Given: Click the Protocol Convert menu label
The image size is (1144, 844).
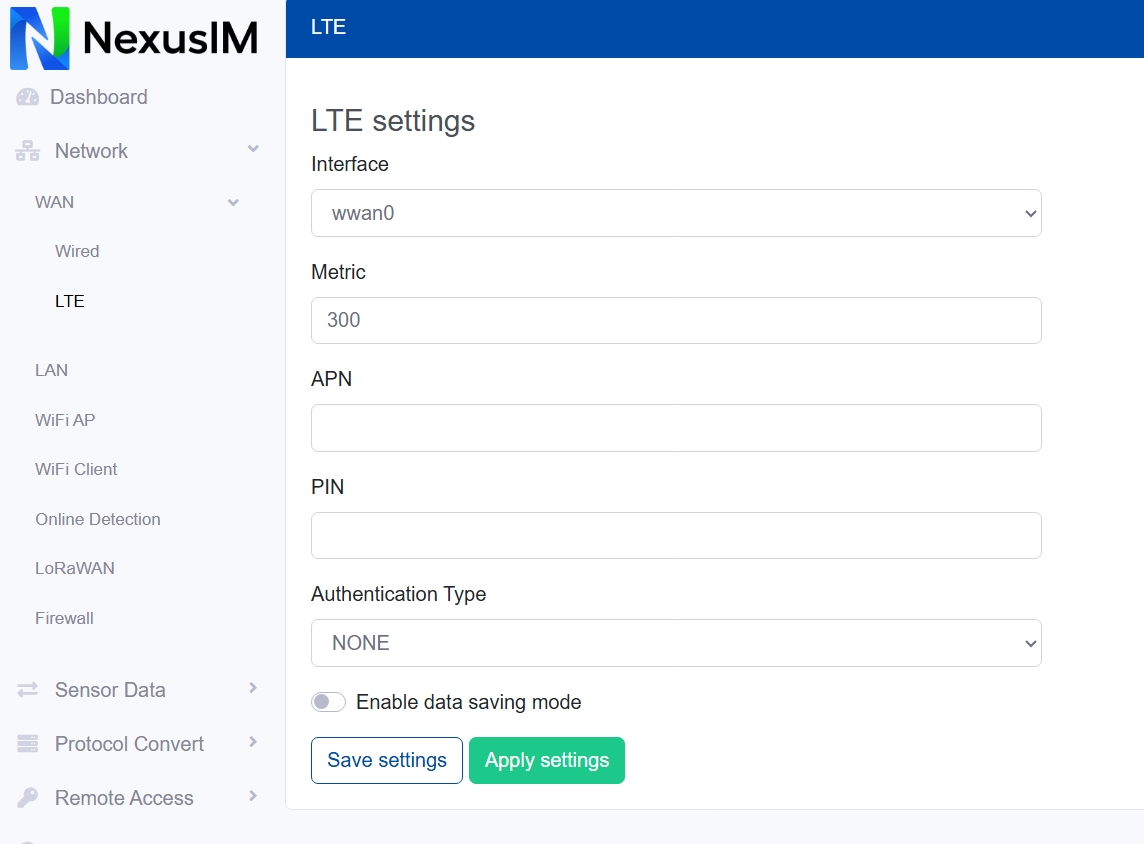Looking at the screenshot, I should pyautogui.click(x=129, y=744).
